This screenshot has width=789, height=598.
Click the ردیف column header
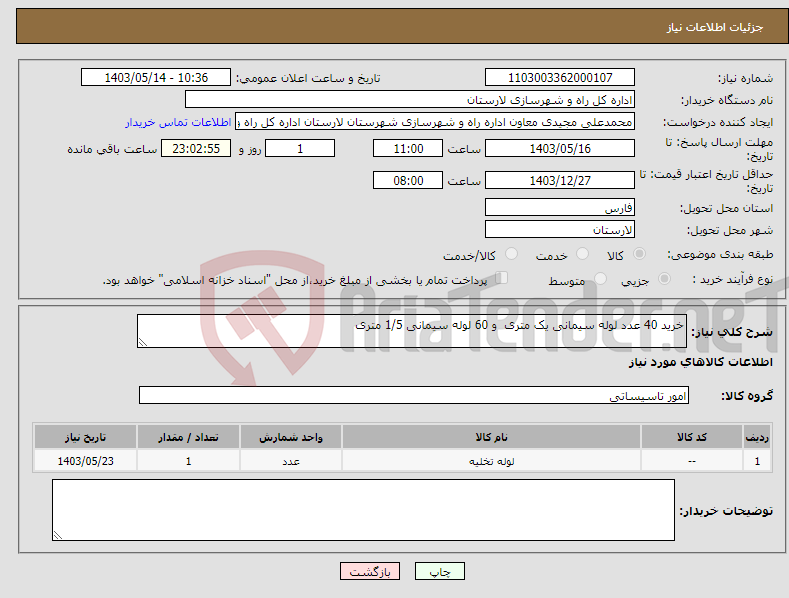[x=757, y=437]
